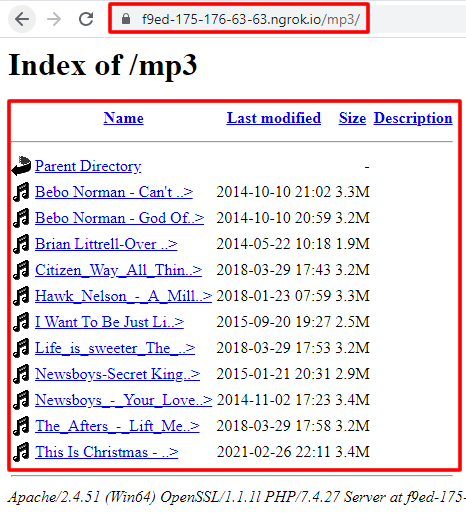466x514 pixels.
Task: Click music icon beside Life_is_sweeter file
Action: (x=21, y=348)
